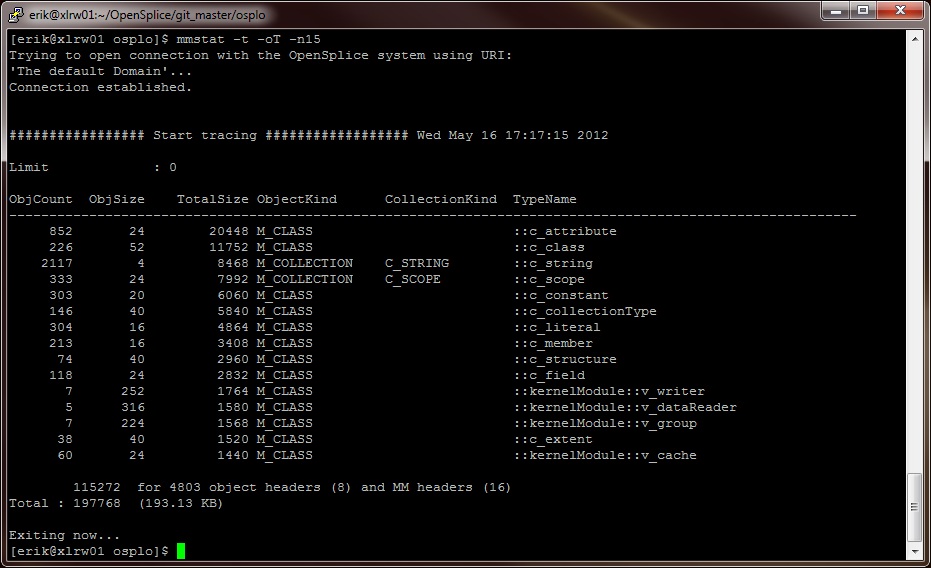Click the PuTTY icon in the title bar
Image resolution: width=931 pixels, height=568 pixels.
pos(15,14)
